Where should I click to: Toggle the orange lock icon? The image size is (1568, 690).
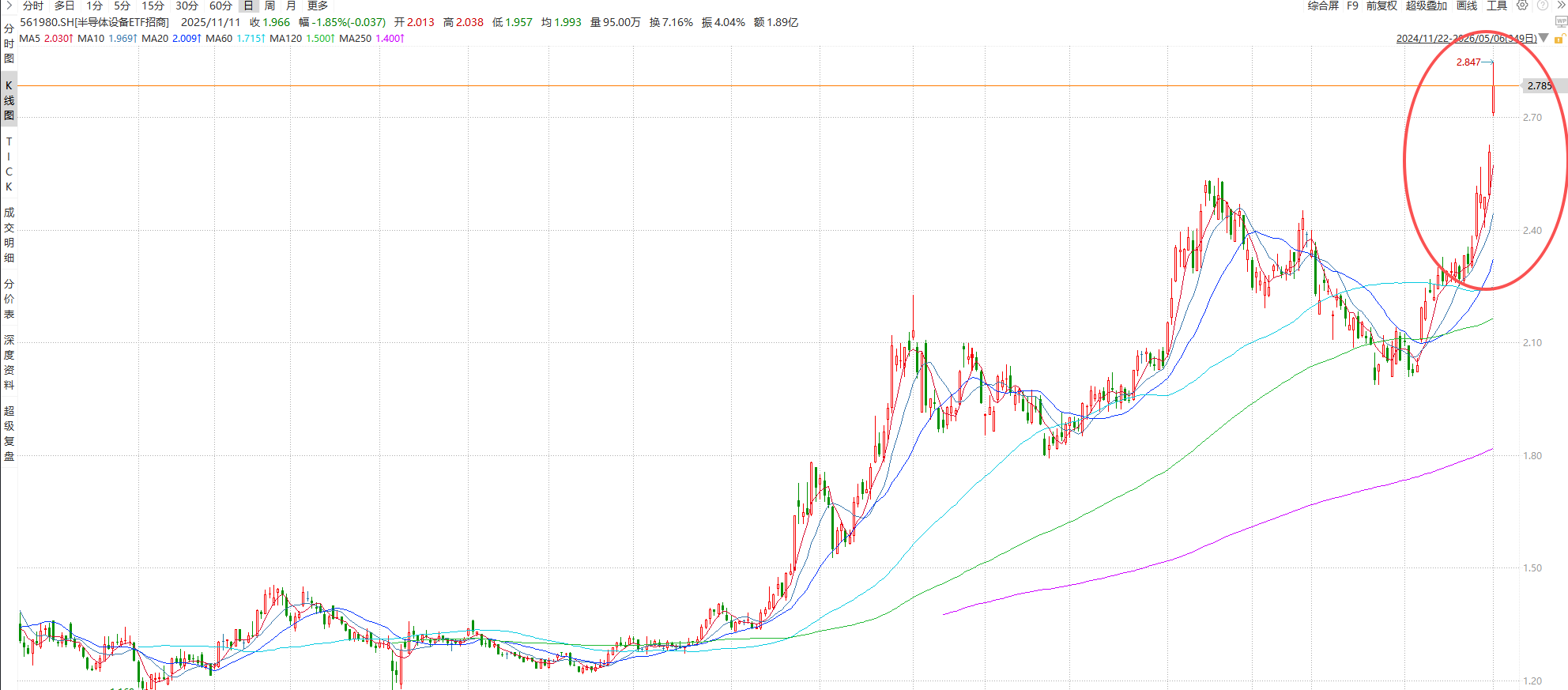point(1559,39)
